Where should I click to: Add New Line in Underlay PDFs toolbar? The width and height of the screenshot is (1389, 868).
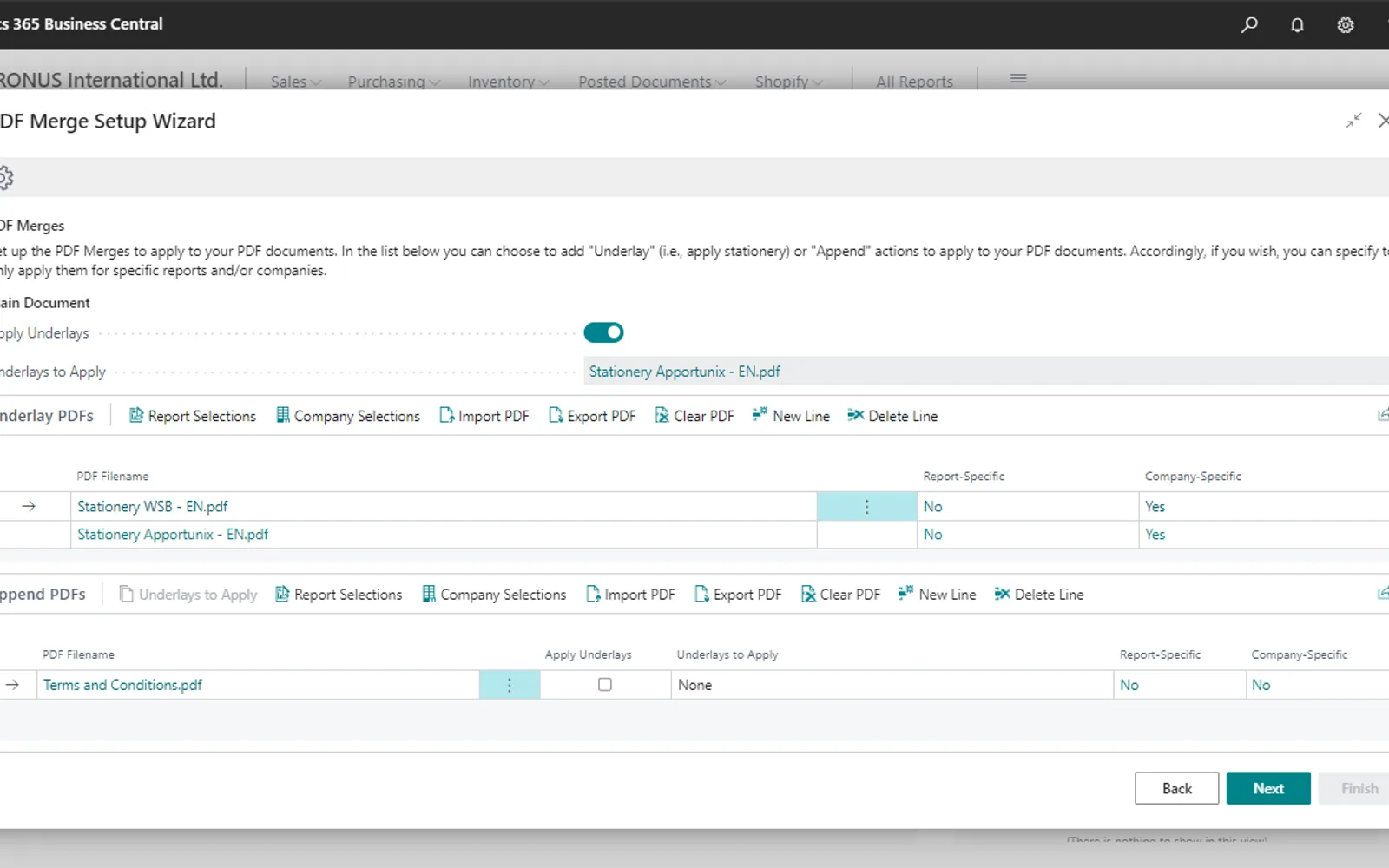pyautogui.click(x=791, y=416)
